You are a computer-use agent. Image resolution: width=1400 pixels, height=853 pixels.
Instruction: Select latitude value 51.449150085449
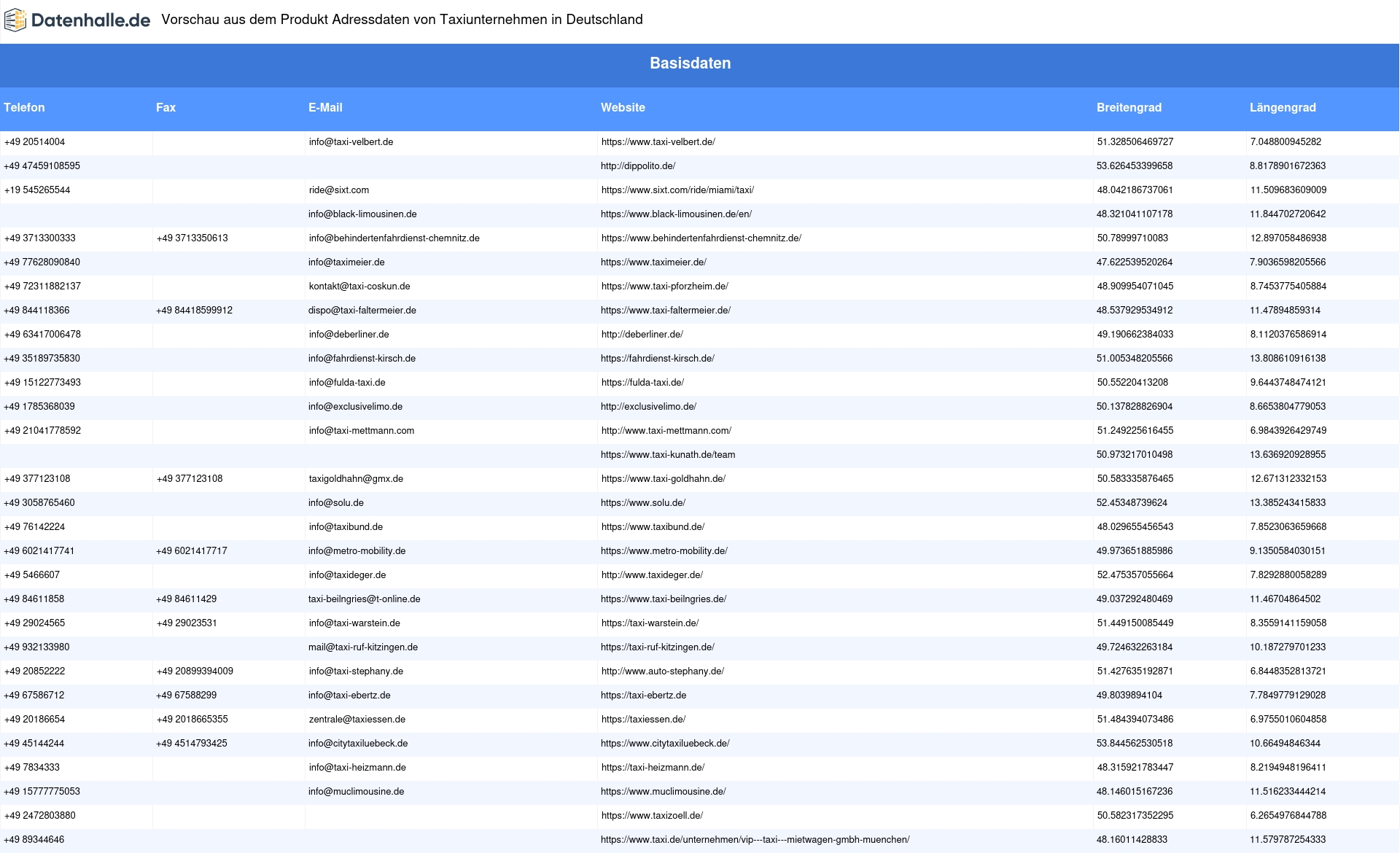1135,623
